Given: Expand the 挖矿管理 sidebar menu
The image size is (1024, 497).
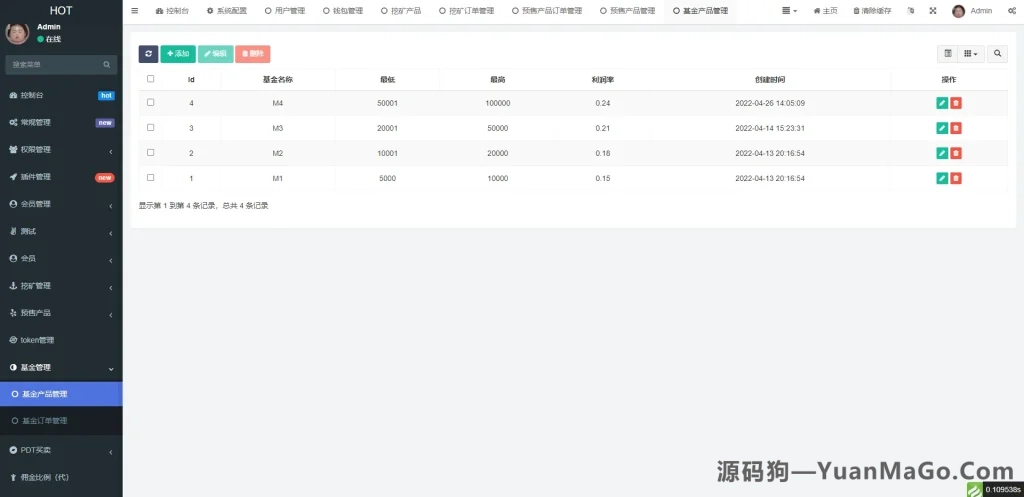Looking at the screenshot, I should 61,286.
